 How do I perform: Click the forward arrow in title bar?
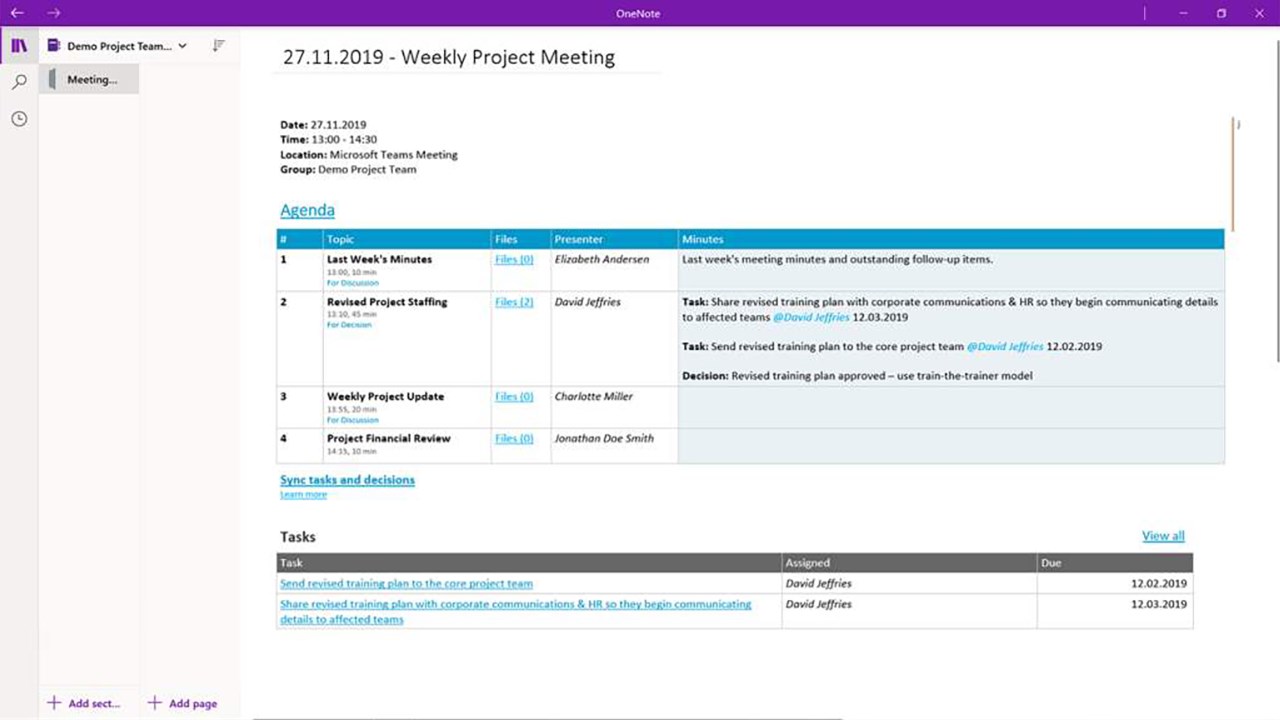pos(54,13)
